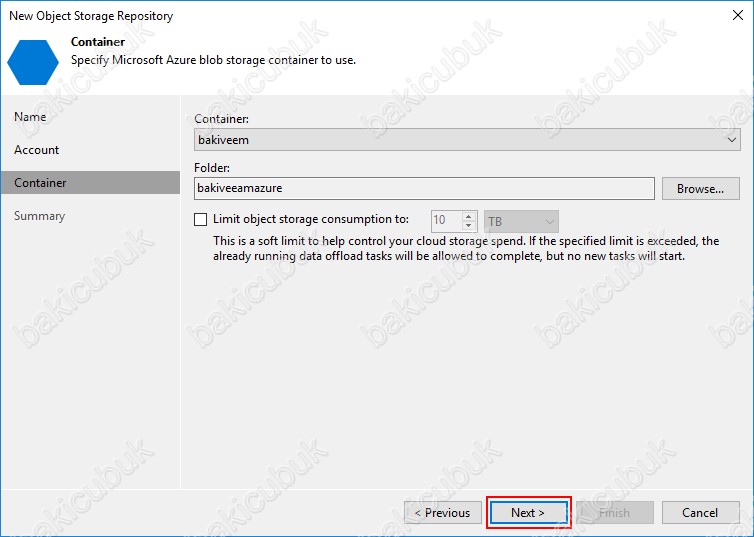Go to the Name wizard step
754x537 pixels.
[x=30, y=117]
